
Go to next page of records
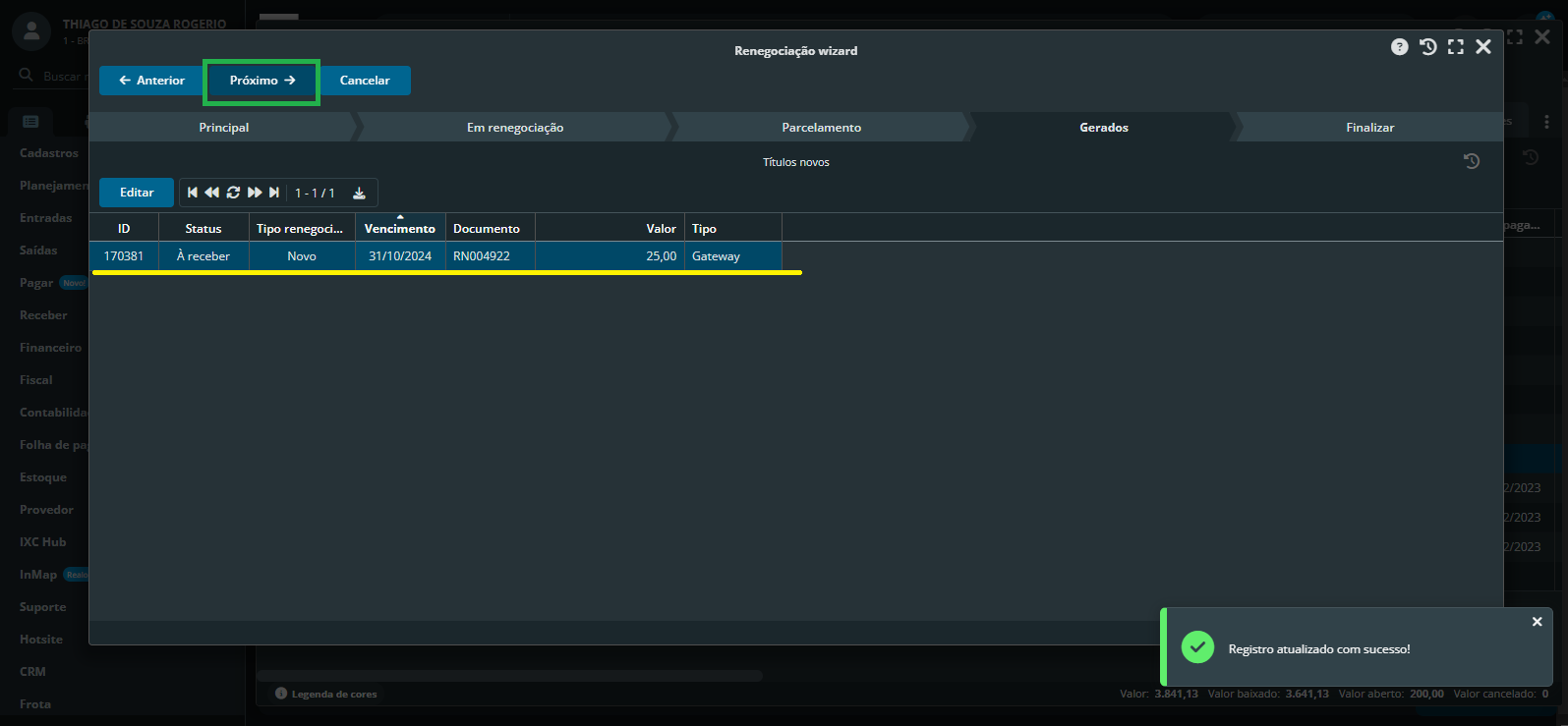point(255,193)
